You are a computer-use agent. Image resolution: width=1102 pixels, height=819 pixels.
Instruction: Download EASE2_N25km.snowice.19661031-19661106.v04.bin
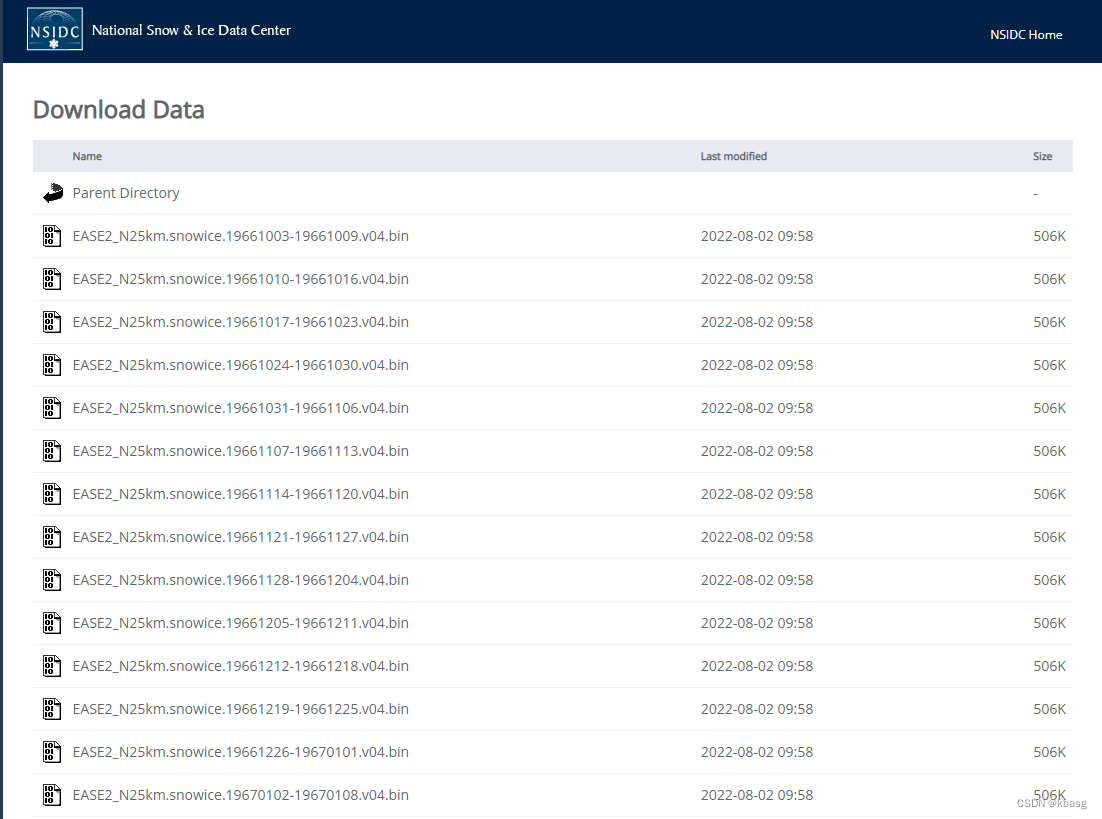[240, 408]
